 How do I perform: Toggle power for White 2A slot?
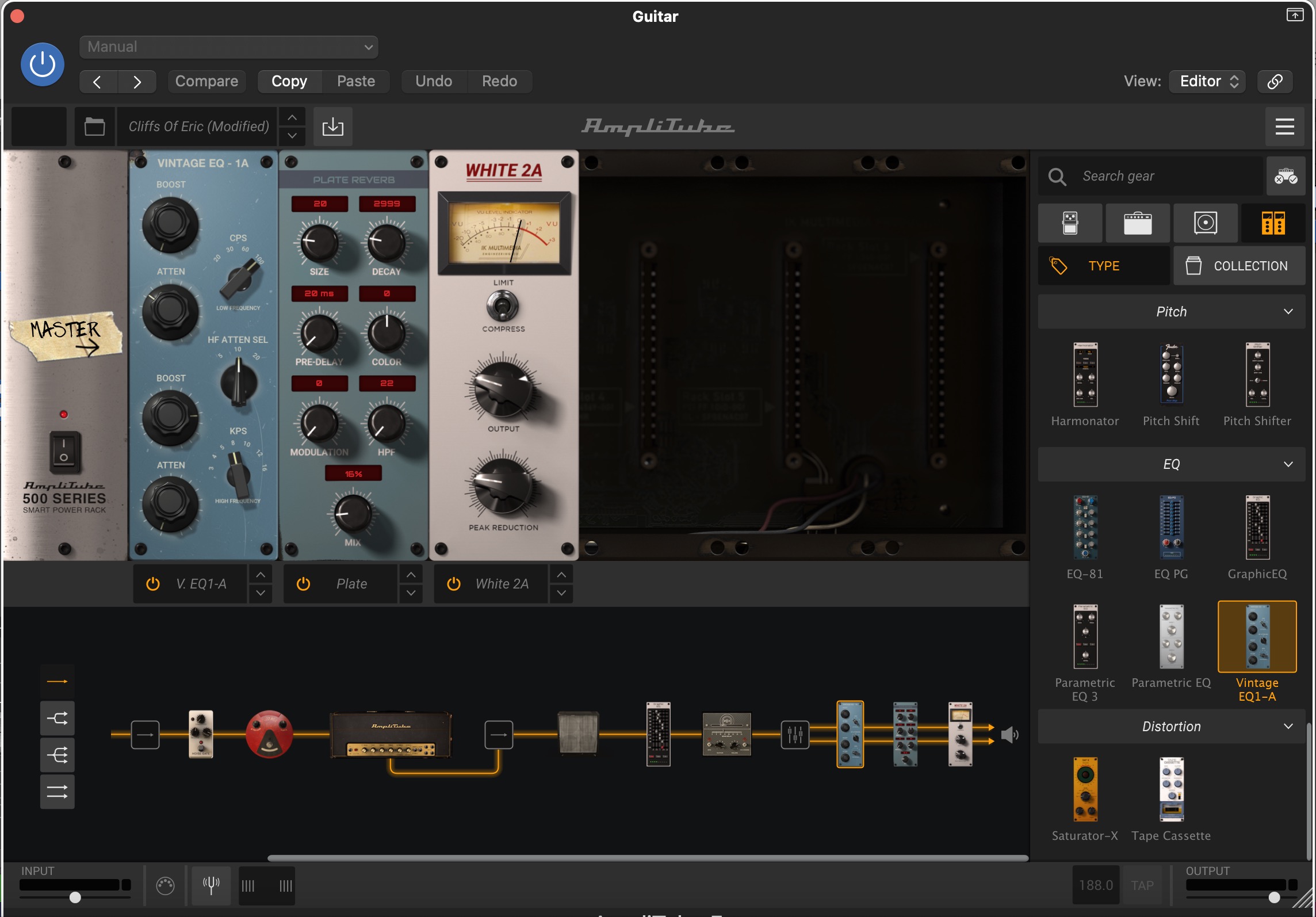point(454,584)
